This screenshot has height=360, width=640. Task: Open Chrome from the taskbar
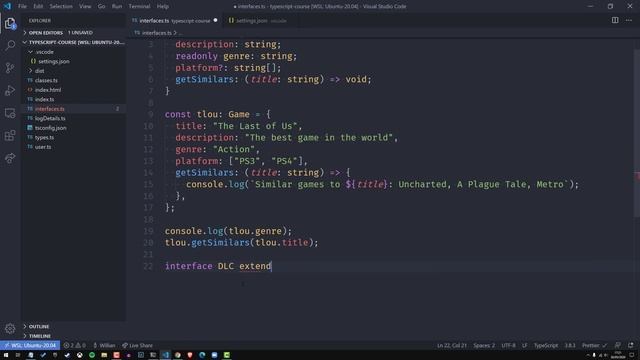click(x=178, y=355)
